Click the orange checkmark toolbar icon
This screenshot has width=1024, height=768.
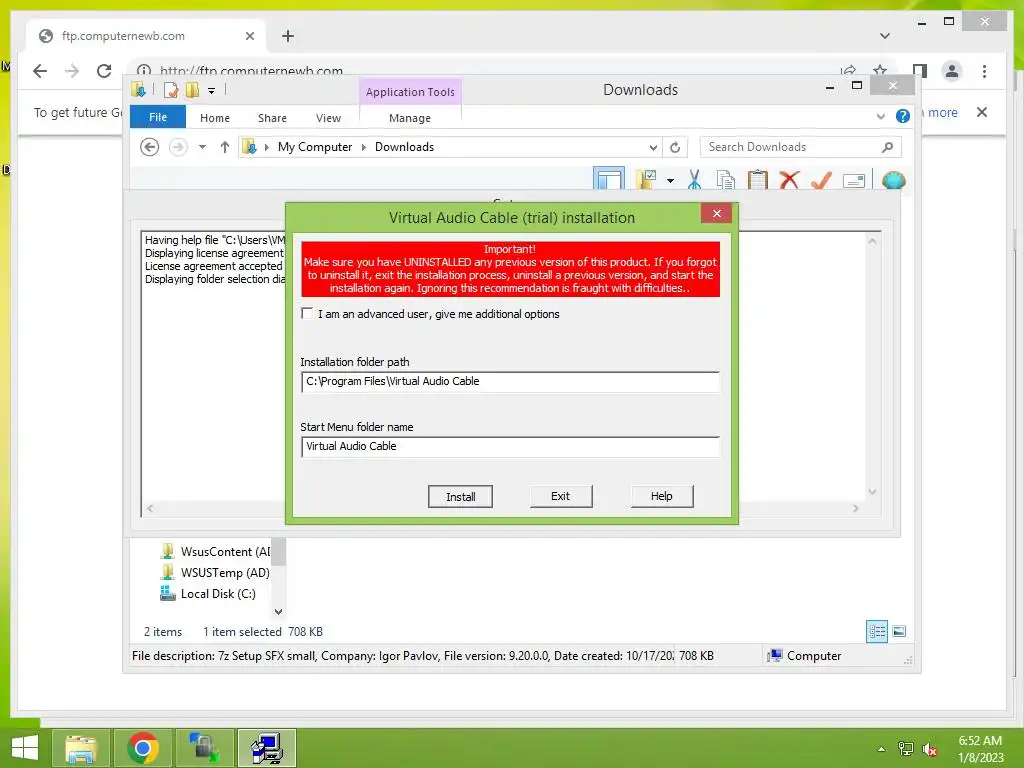click(822, 180)
